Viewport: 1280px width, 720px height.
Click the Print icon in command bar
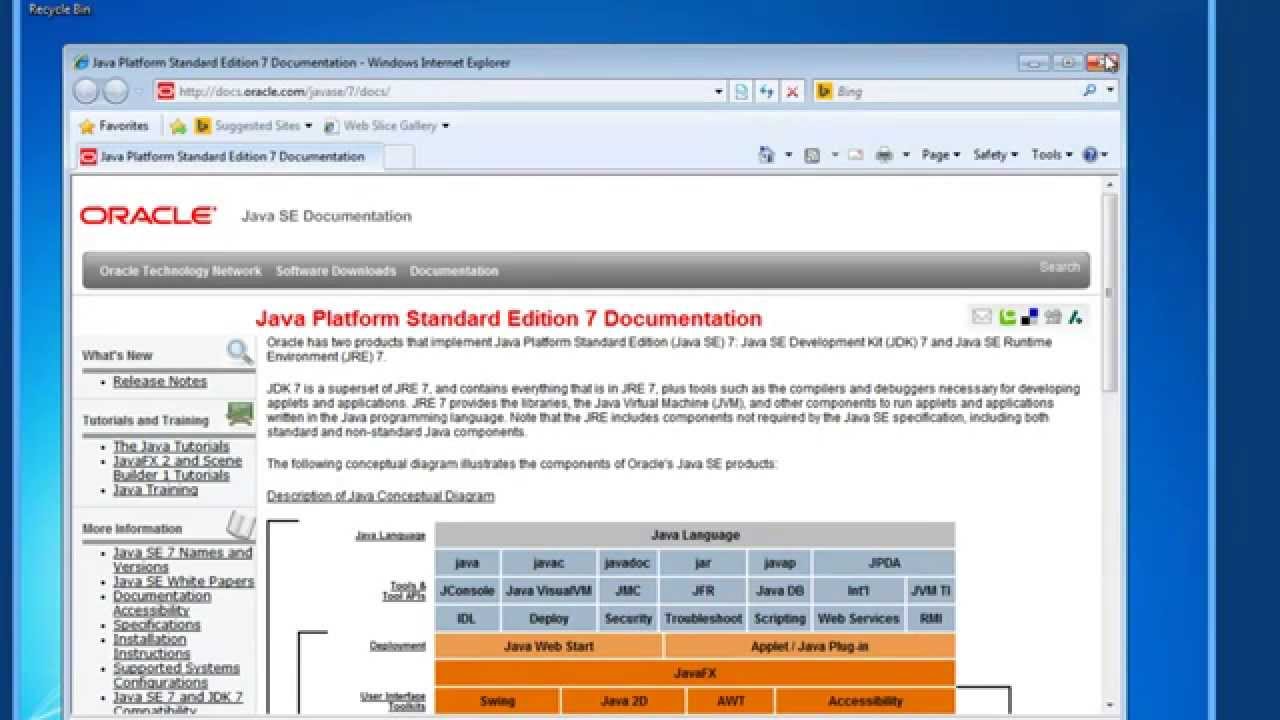tap(884, 155)
